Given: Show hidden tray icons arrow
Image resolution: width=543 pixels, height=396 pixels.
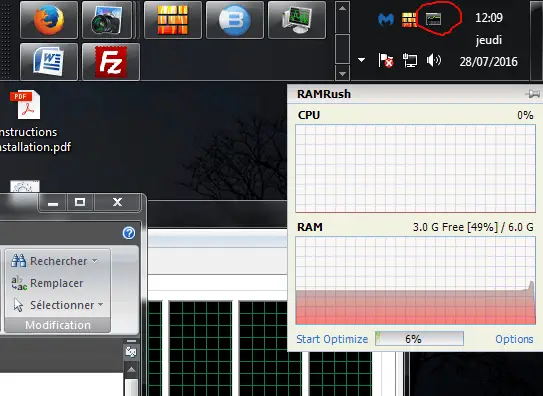Looking at the screenshot, I should click(361, 60).
